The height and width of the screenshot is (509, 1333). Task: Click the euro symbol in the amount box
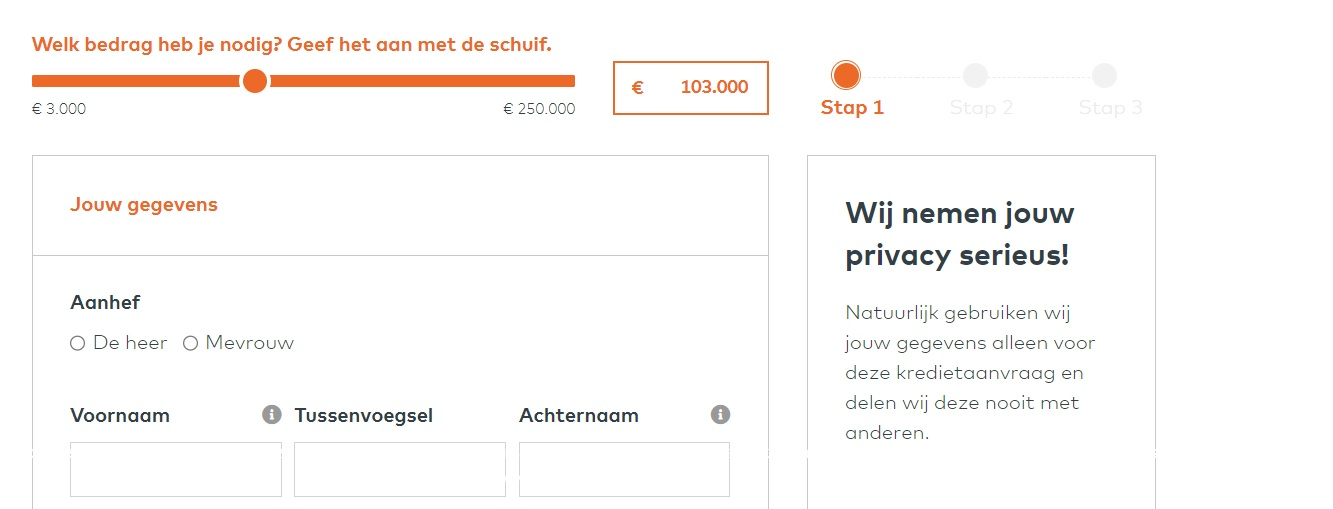pyautogui.click(x=637, y=88)
